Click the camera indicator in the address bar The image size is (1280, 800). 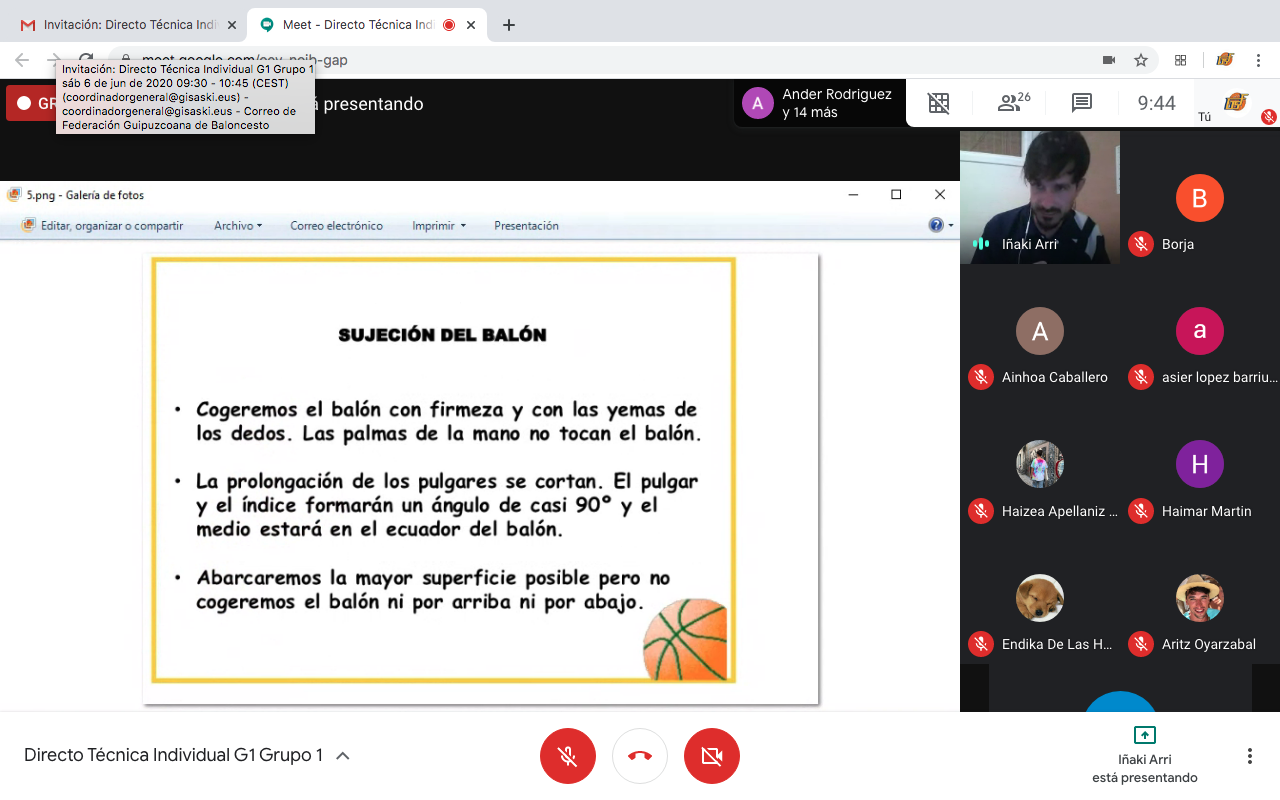coord(1109,60)
